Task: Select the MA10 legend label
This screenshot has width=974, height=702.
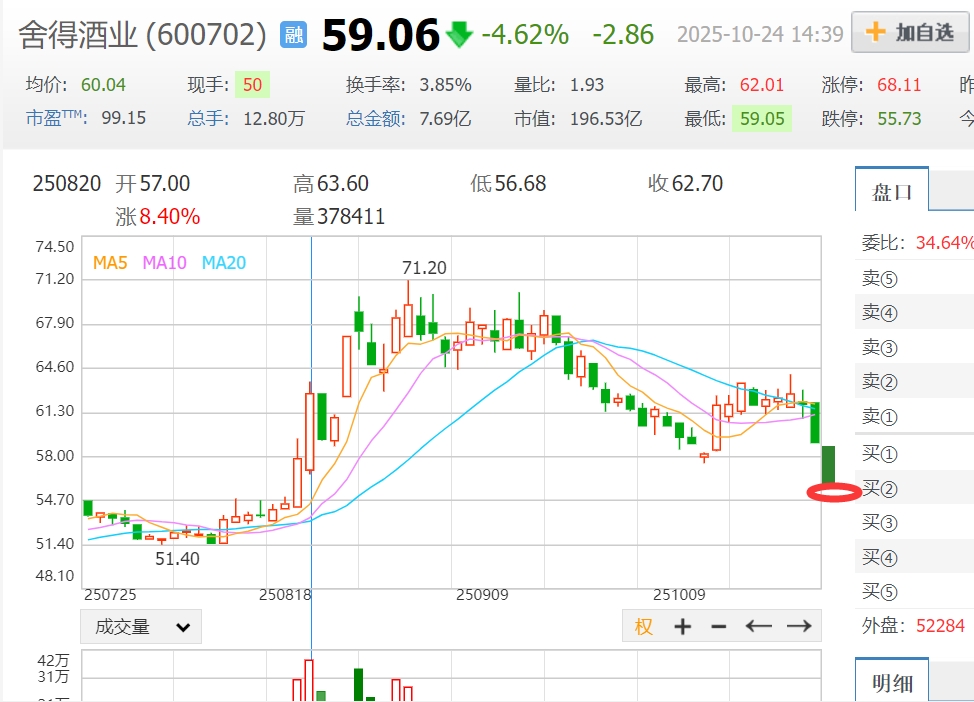Action: coord(165,263)
